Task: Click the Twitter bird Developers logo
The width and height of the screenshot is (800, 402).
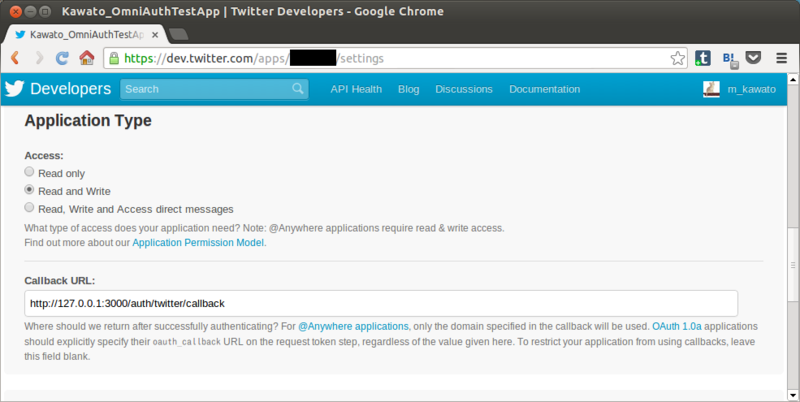Action: click(x=14, y=88)
